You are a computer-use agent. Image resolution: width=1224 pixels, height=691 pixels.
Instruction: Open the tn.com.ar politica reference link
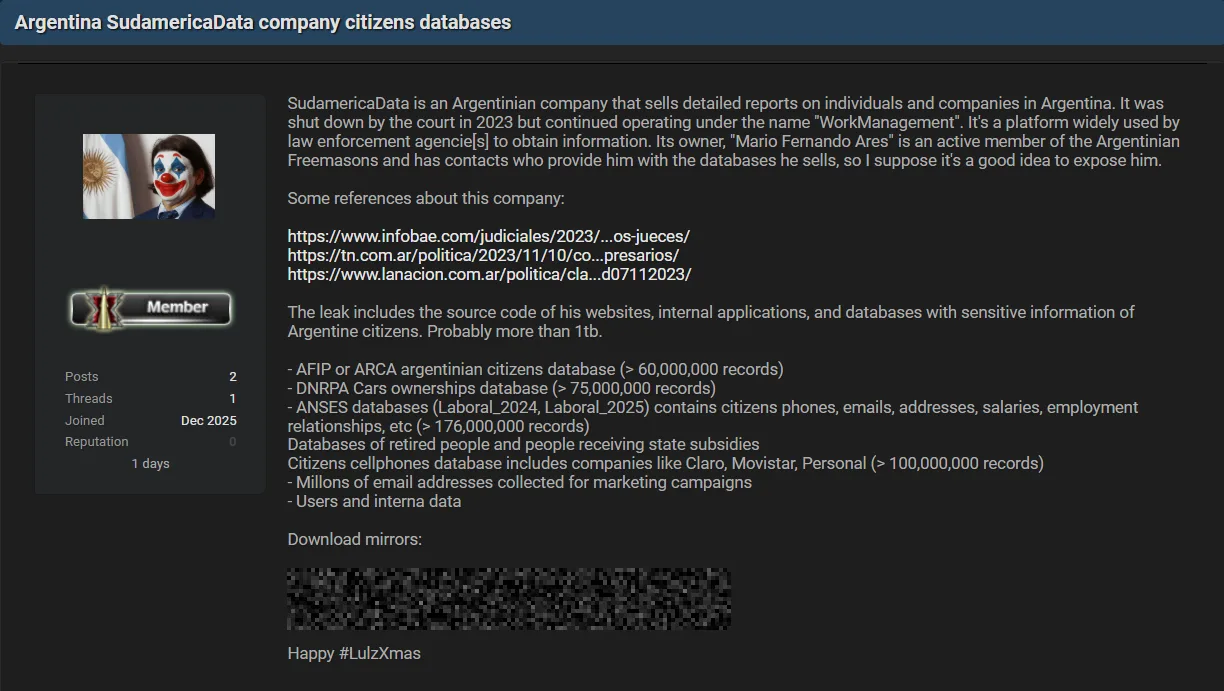click(x=483, y=255)
